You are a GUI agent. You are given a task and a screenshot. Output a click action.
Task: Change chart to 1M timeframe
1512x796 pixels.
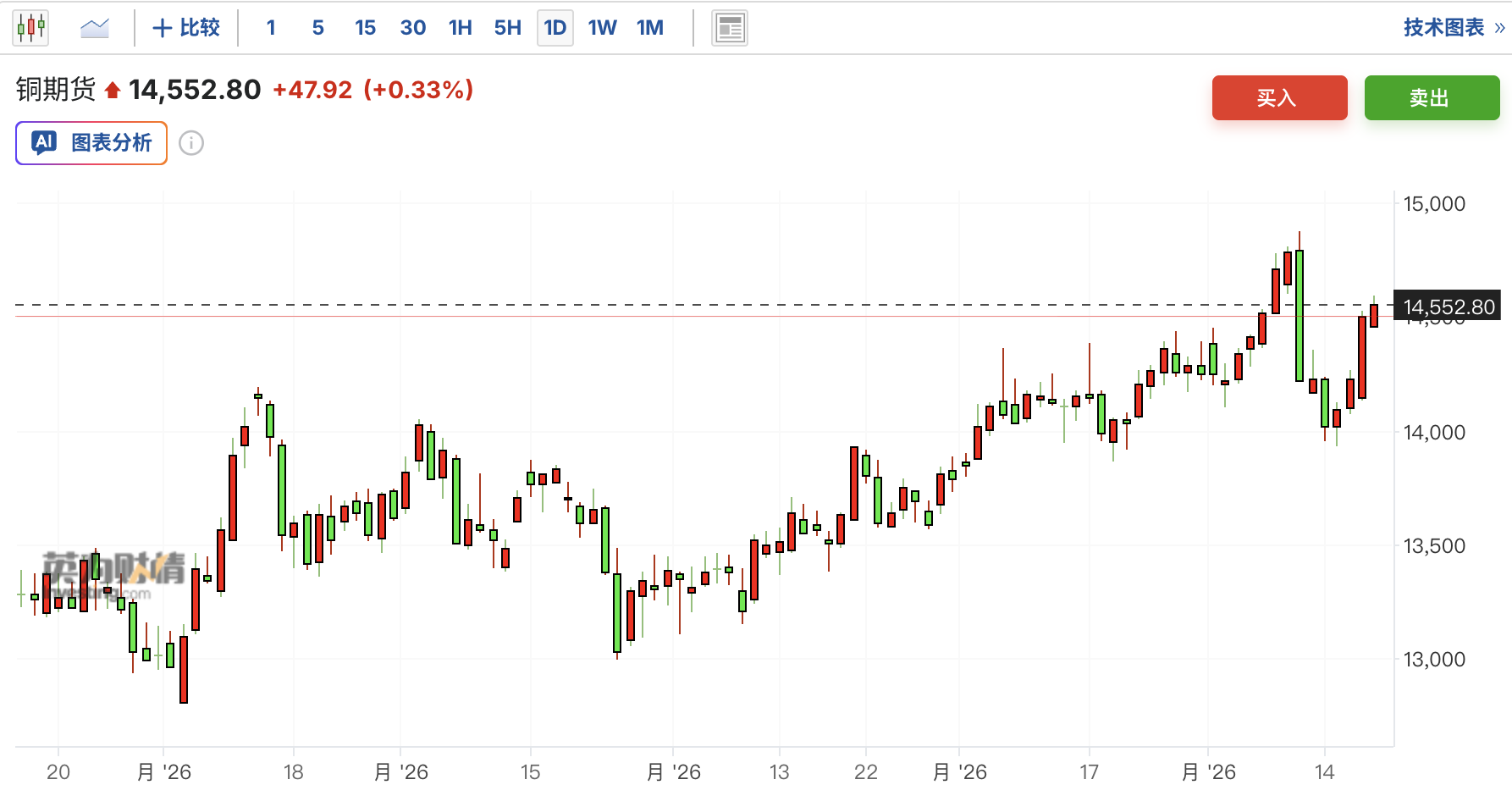(x=650, y=28)
